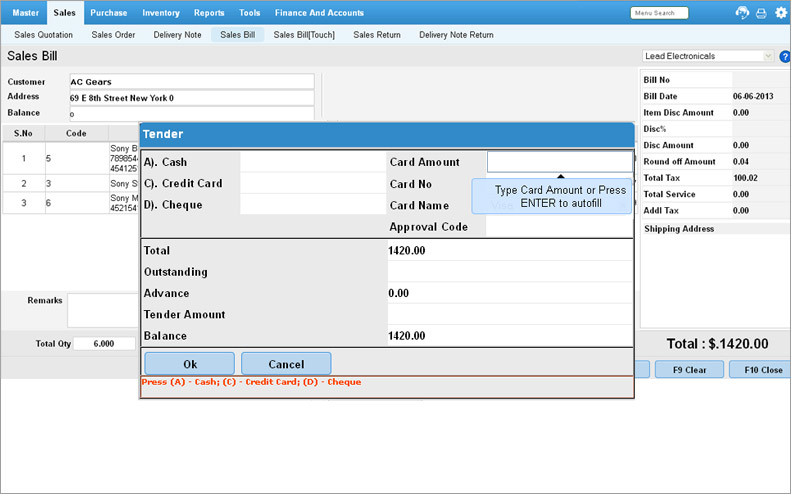Click the blue help question icon
Viewport: 791px width, 494px height.
(785, 57)
